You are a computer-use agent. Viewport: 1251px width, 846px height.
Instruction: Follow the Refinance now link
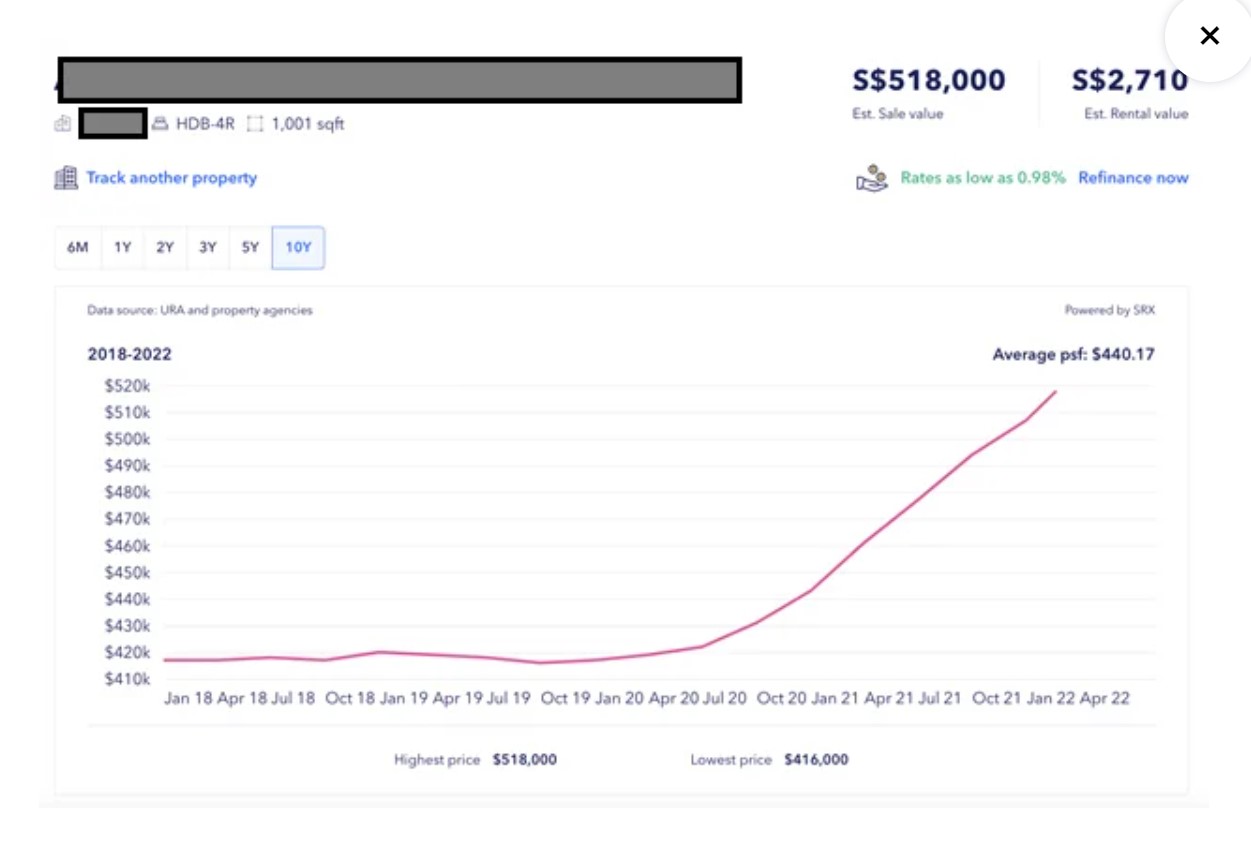[1134, 177]
